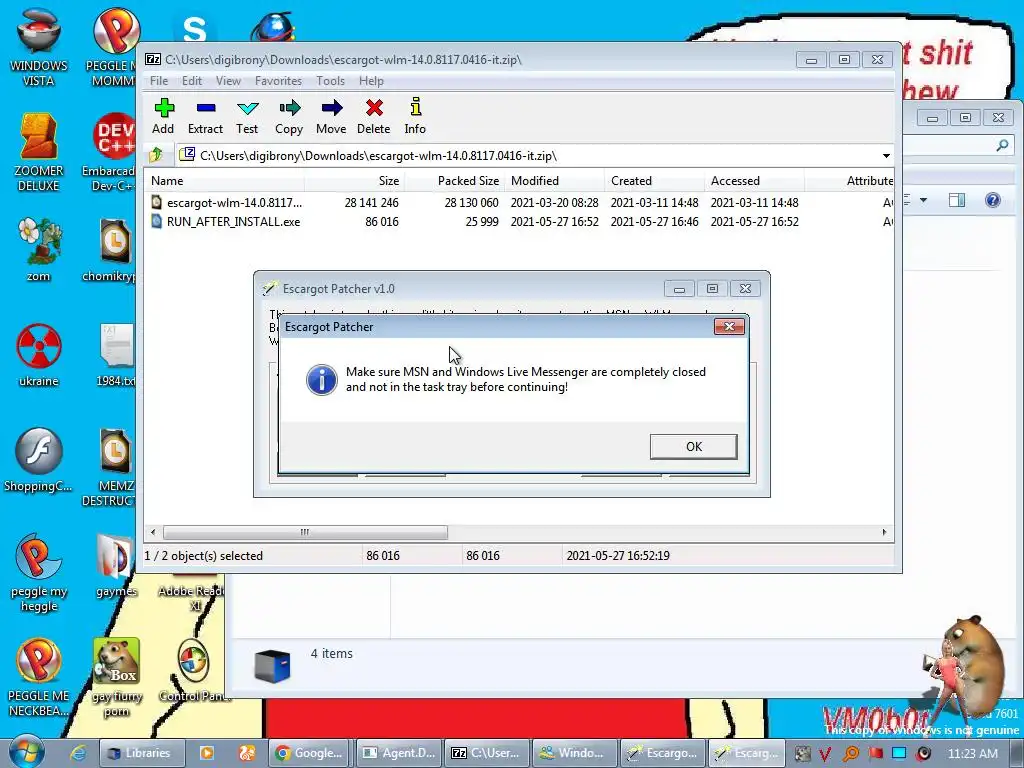Open the 1984.txt desktop file

click(x=116, y=355)
